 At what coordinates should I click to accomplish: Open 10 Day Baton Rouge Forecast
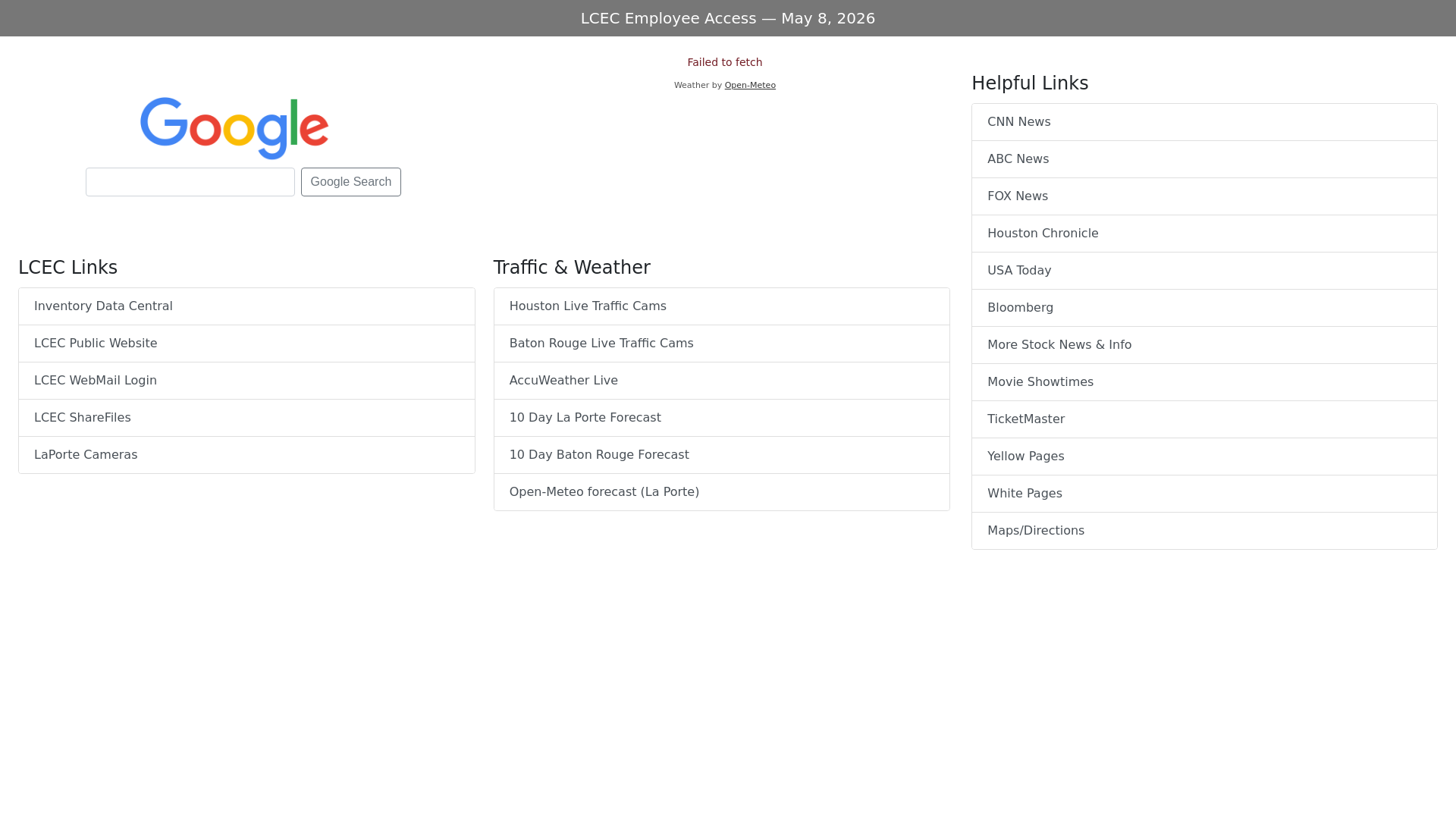pos(721,455)
